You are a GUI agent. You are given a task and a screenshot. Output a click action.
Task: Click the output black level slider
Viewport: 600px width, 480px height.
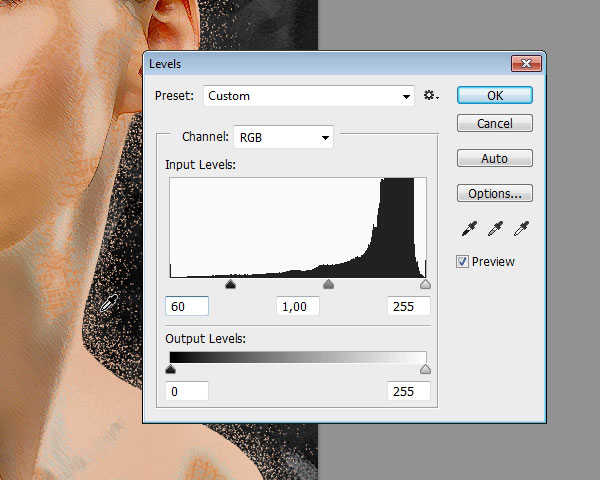tap(170, 369)
